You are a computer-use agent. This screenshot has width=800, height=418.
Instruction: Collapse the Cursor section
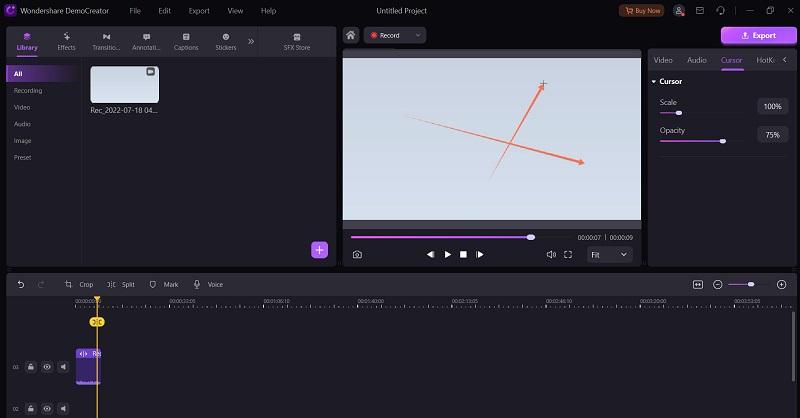pyautogui.click(x=654, y=82)
